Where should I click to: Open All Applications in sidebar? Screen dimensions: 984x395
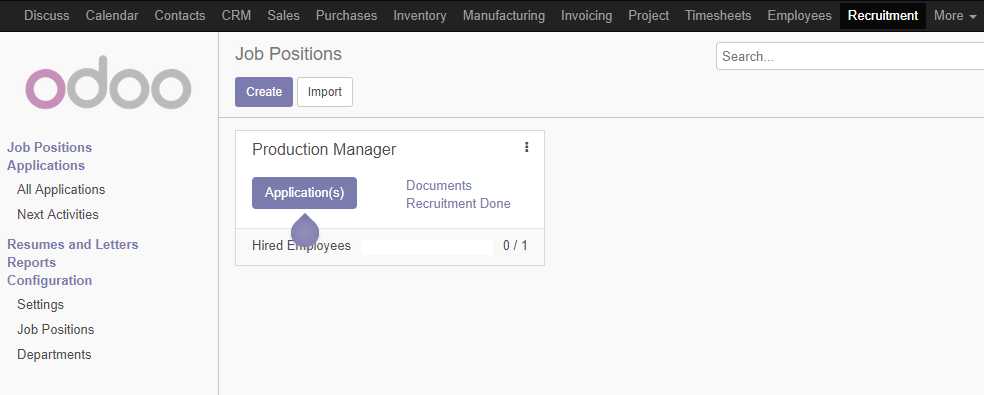point(61,190)
